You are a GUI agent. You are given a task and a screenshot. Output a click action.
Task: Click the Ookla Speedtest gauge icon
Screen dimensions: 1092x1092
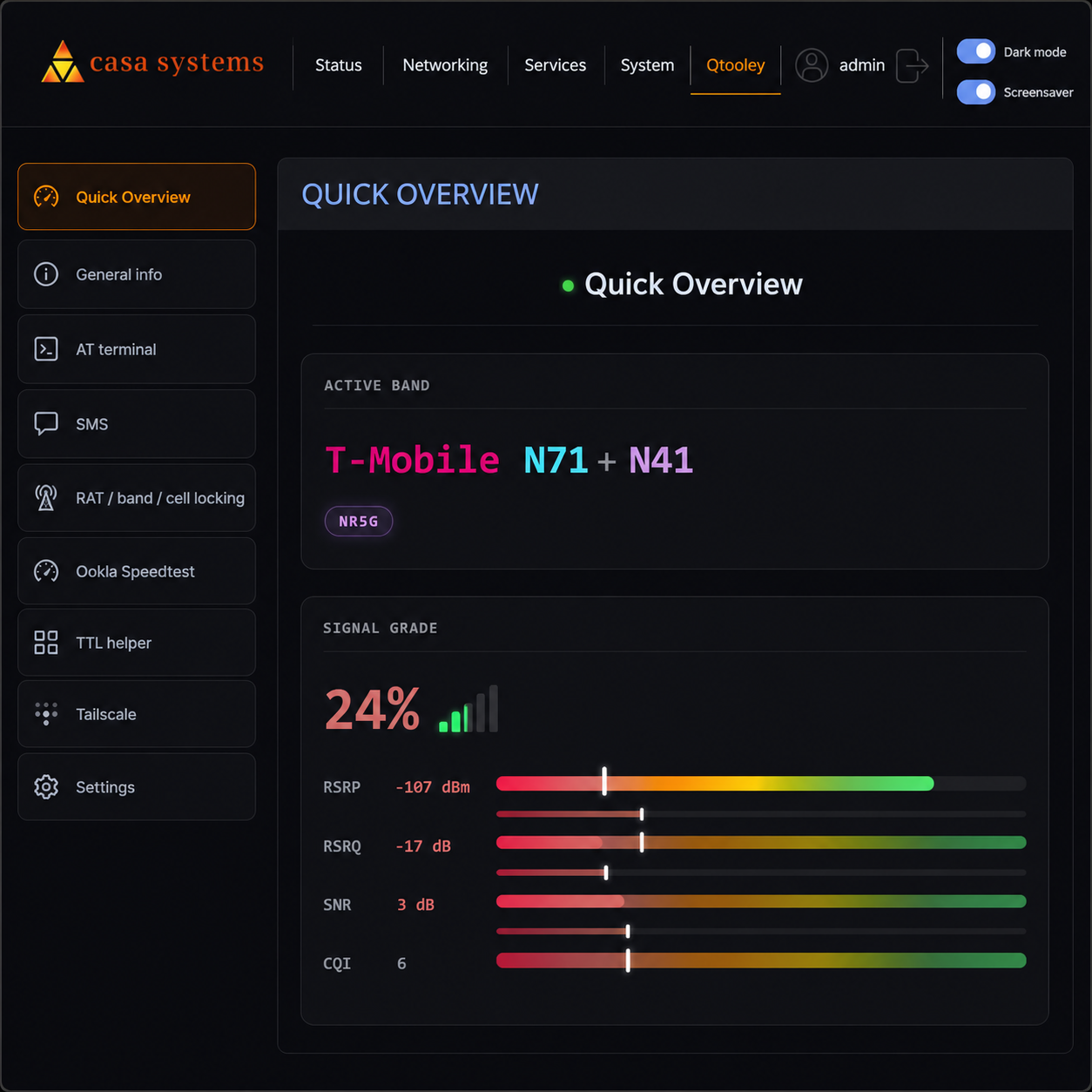46,571
